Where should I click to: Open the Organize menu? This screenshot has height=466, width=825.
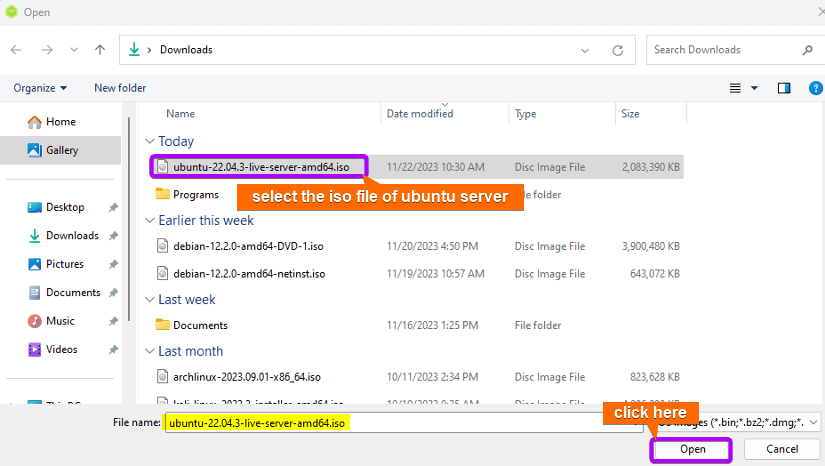pos(40,88)
